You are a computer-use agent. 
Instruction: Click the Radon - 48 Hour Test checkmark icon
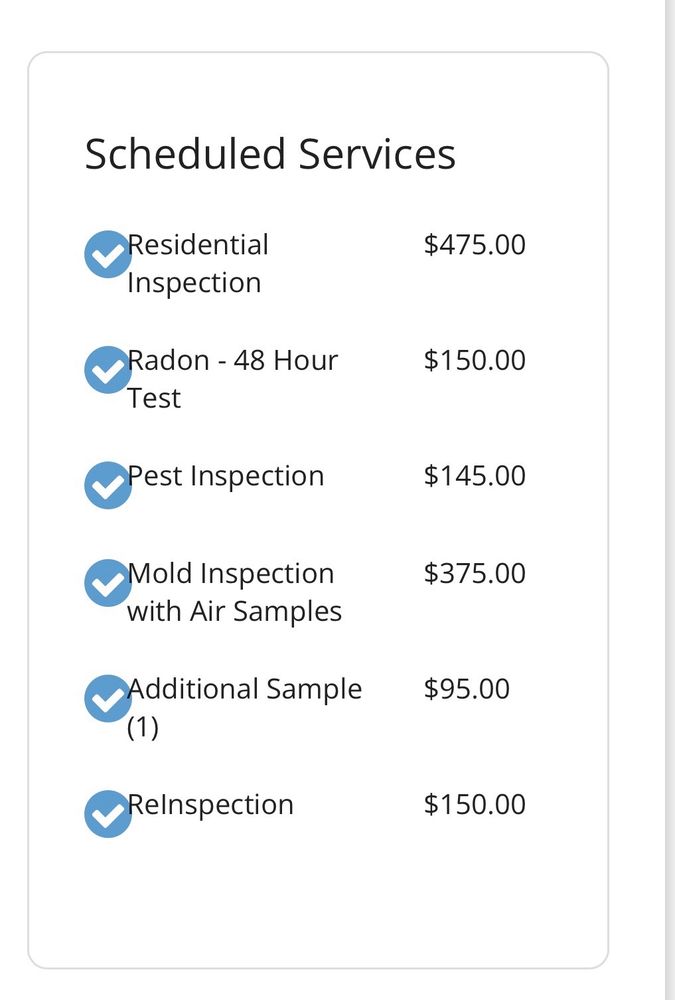point(107,369)
